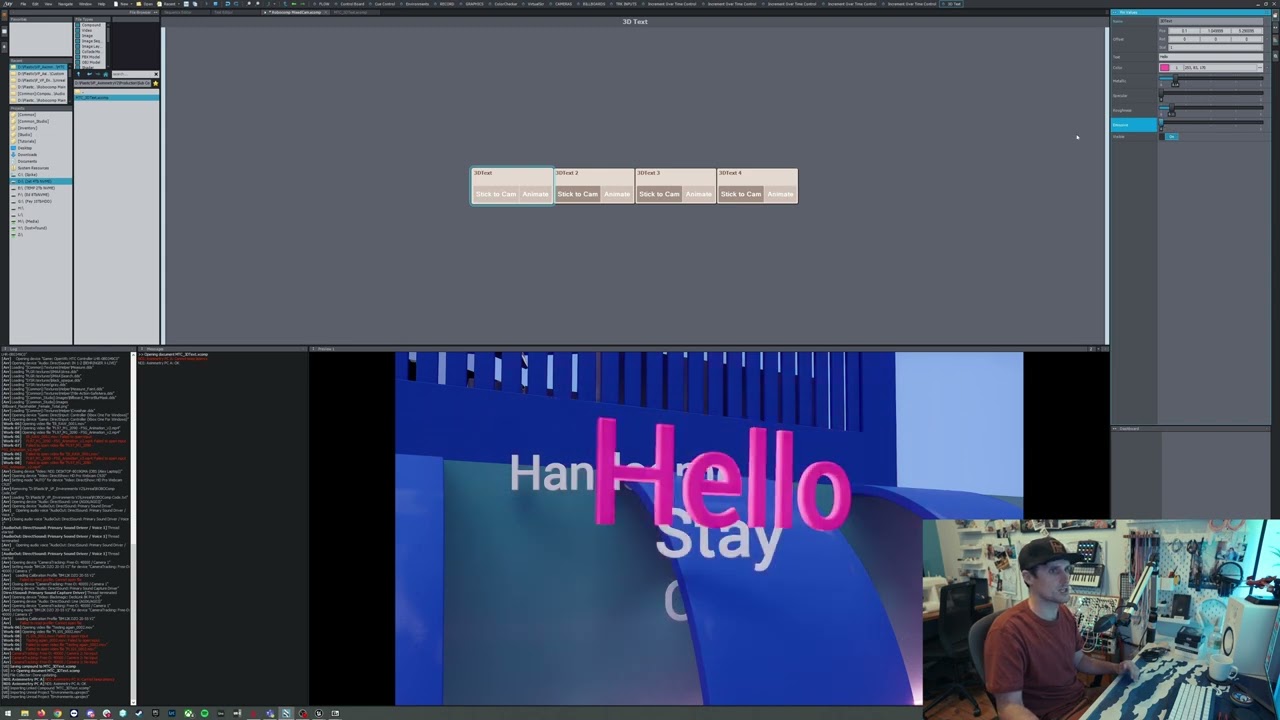Image resolution: width=1280 pixels, height=720 pixels.
Task: Open the Control Board view
Action: click(351, 4)
